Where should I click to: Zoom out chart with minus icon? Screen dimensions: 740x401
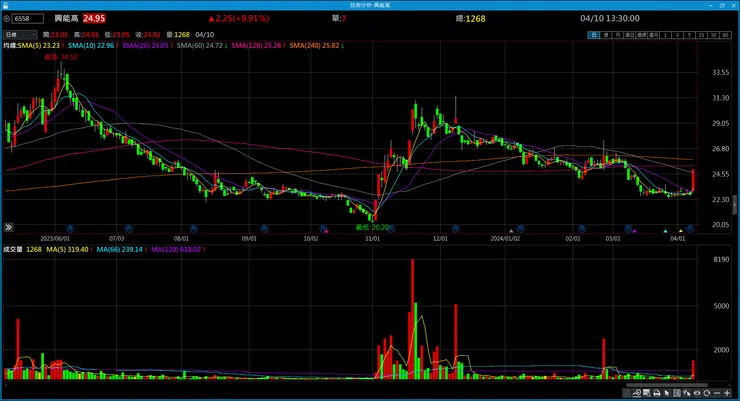[717, 393]
